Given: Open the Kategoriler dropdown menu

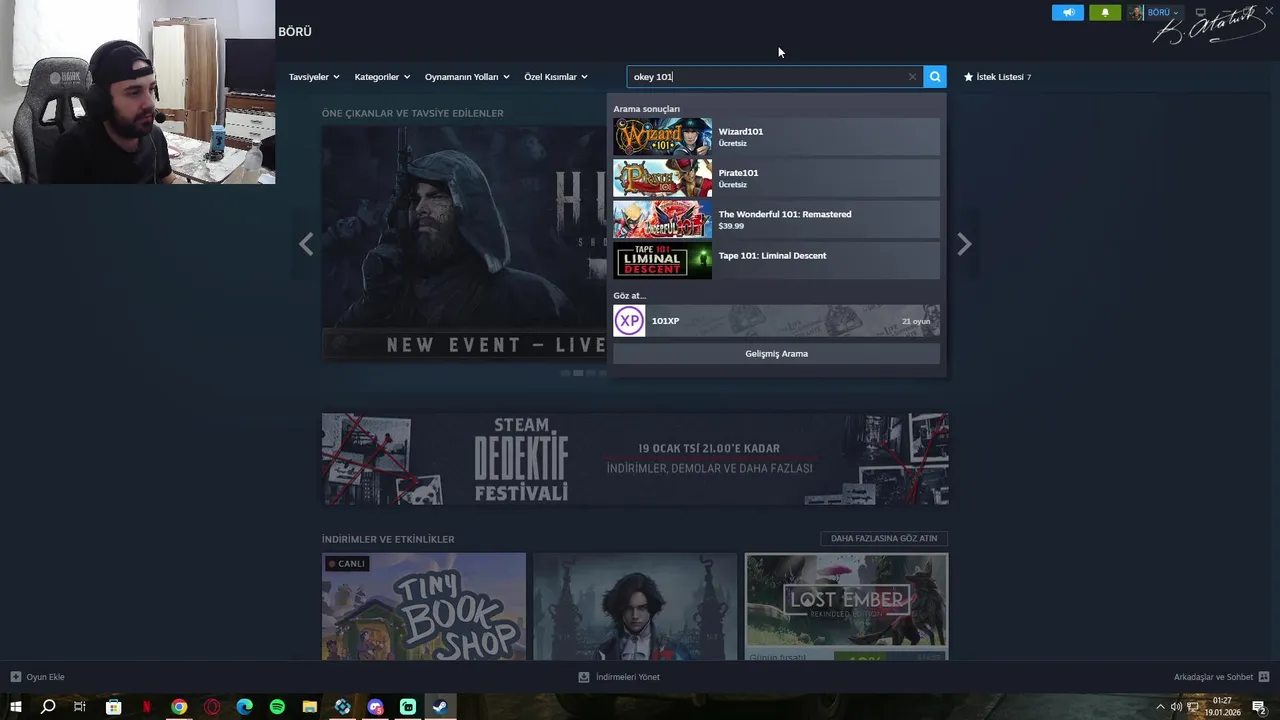Looking at the screenshot, I should click(x=382, y=77).
